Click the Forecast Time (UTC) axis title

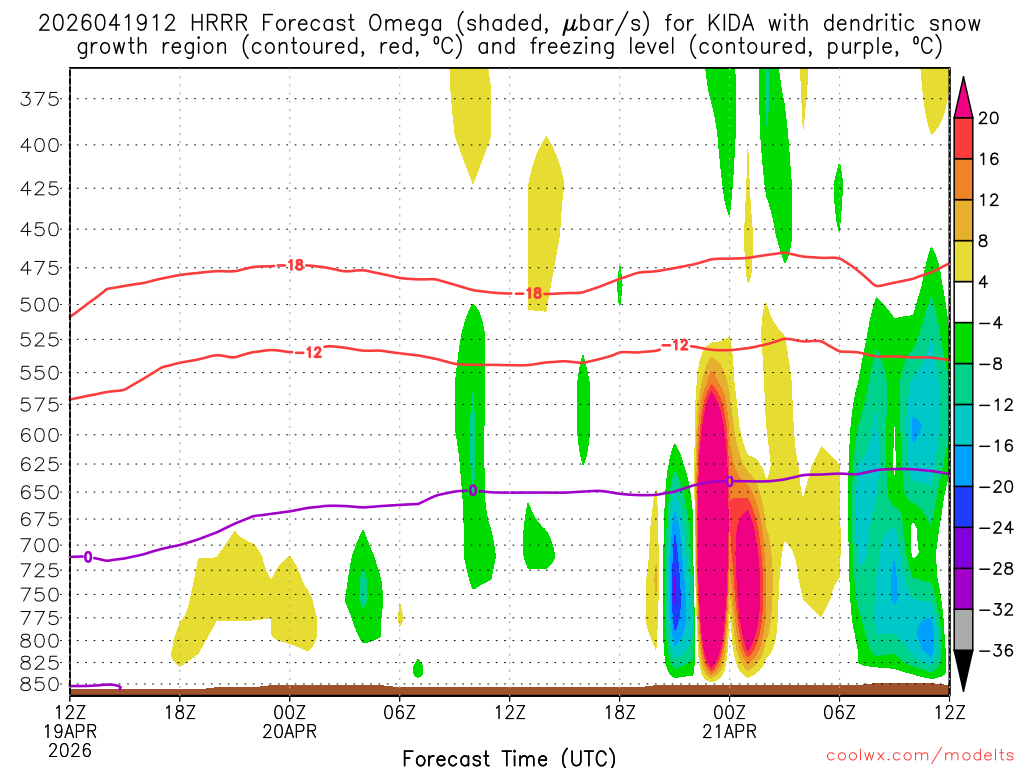(x=509, y=758)
